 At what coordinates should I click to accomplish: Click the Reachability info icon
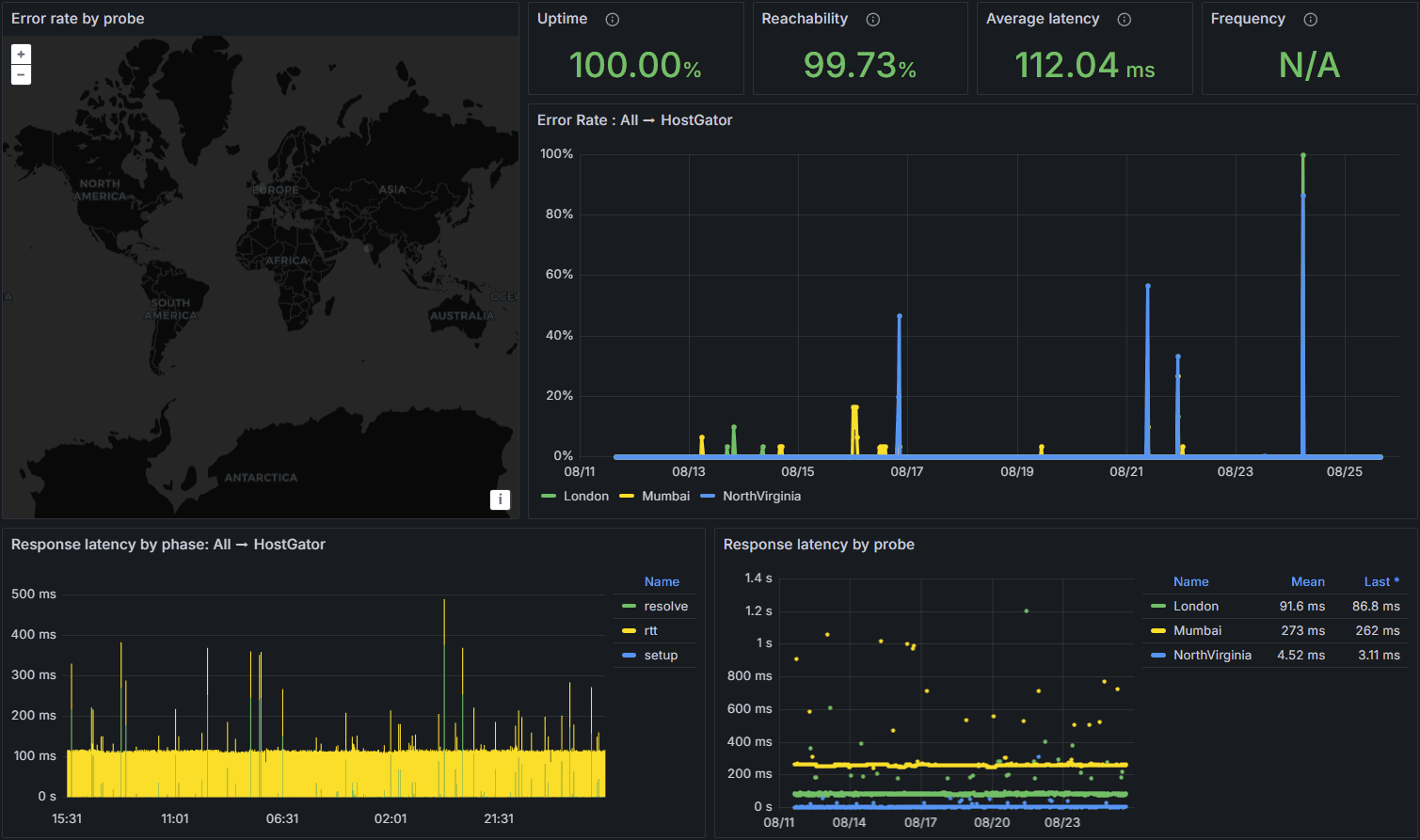click(x=873, y=20)
